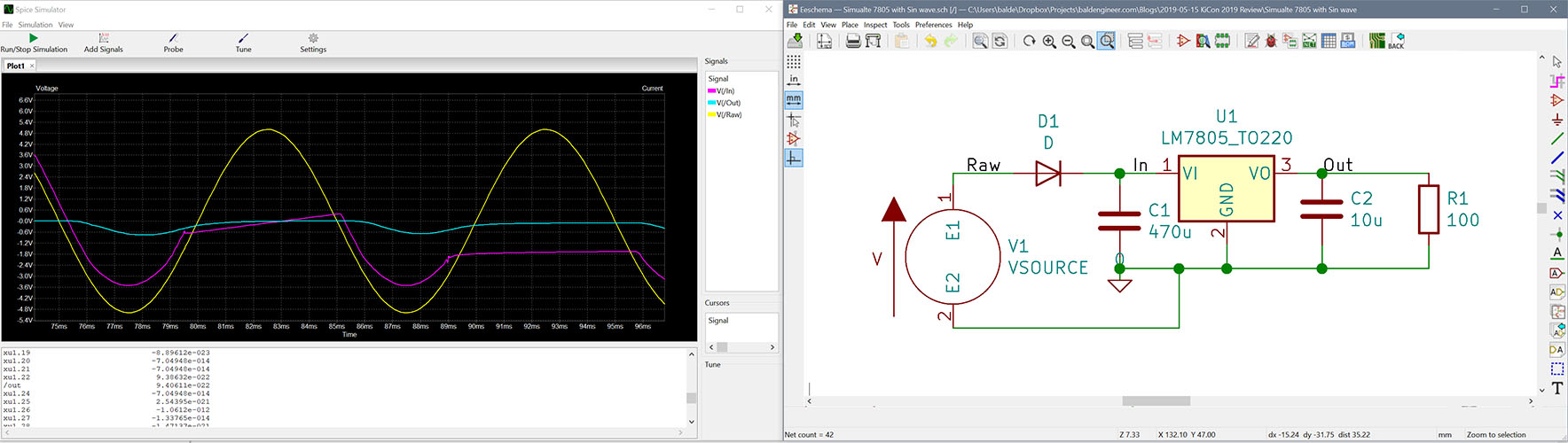Set units to millimeters

click(794, 99)
